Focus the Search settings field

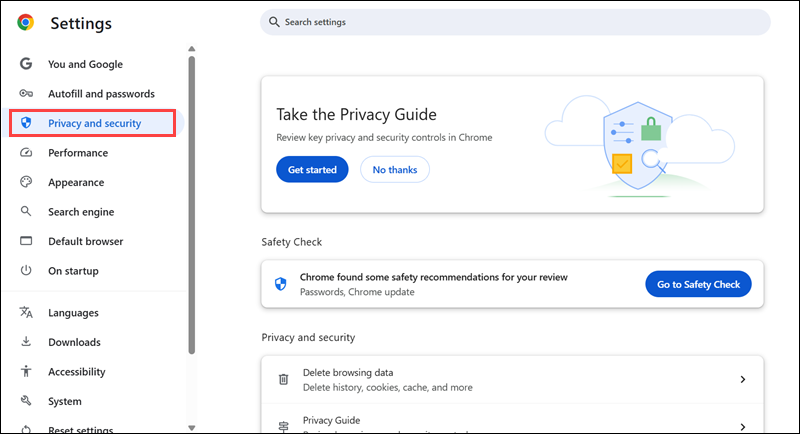515,22
